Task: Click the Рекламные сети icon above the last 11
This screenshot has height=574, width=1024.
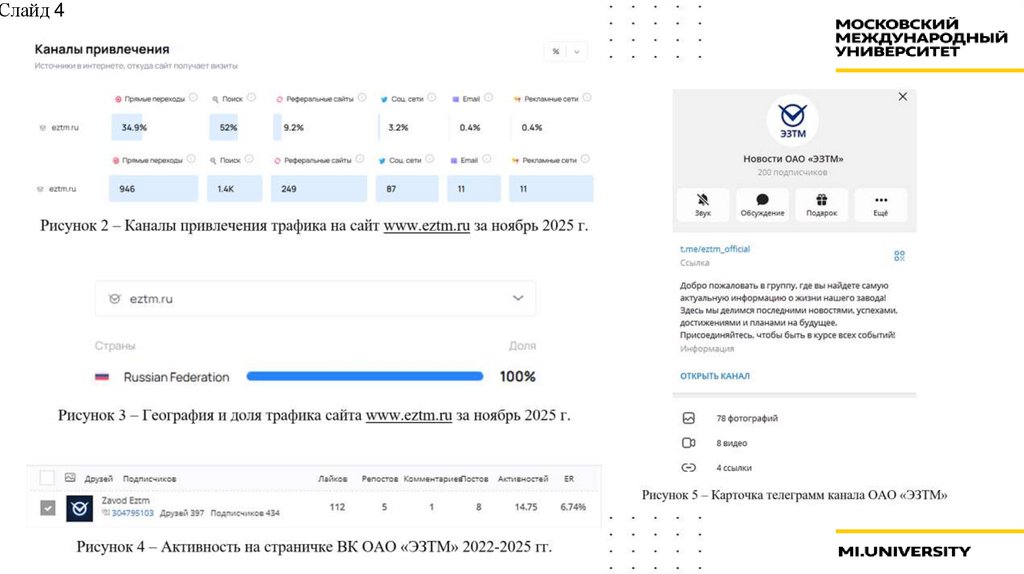Action: point(515,161)
